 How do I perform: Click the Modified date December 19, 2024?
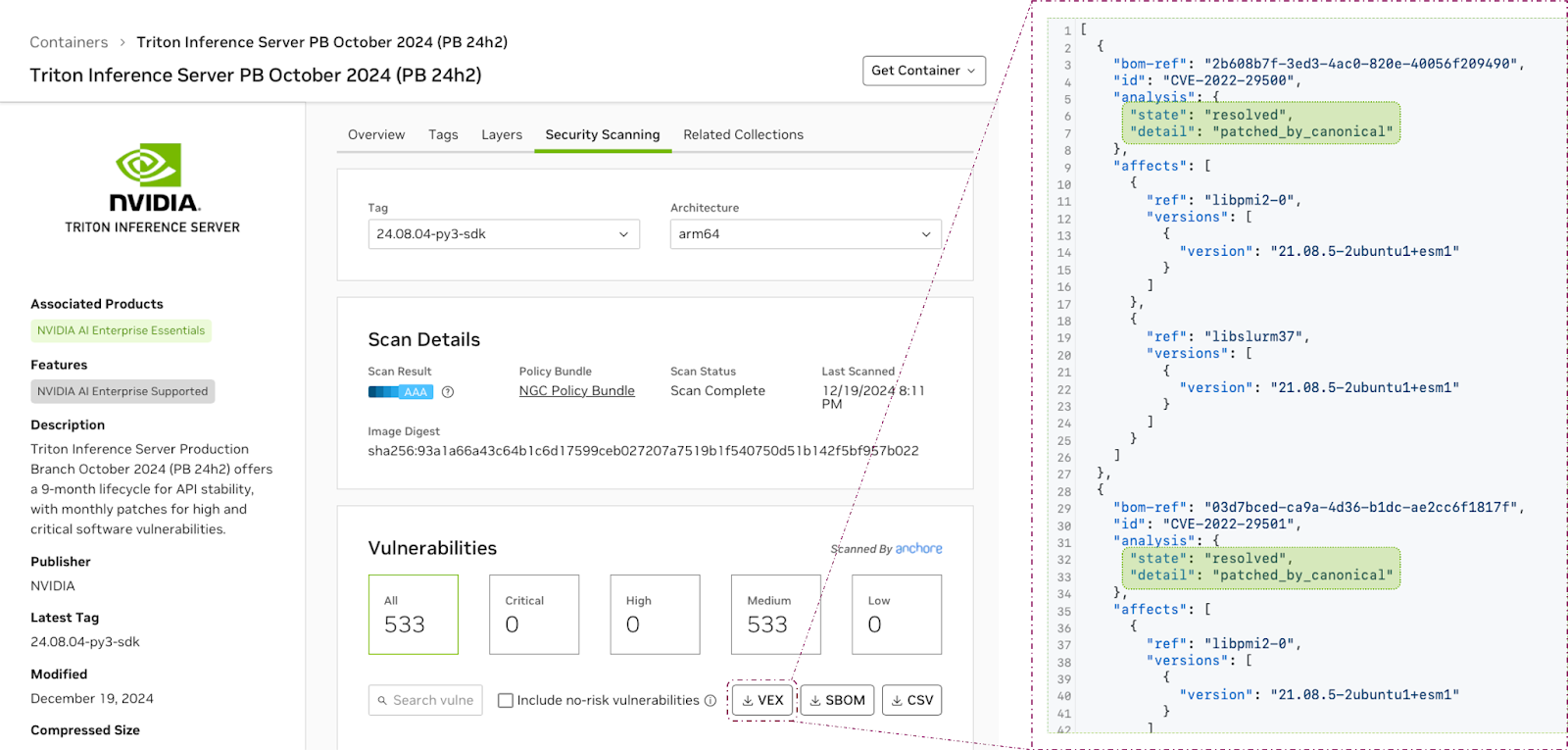[92, 699]
